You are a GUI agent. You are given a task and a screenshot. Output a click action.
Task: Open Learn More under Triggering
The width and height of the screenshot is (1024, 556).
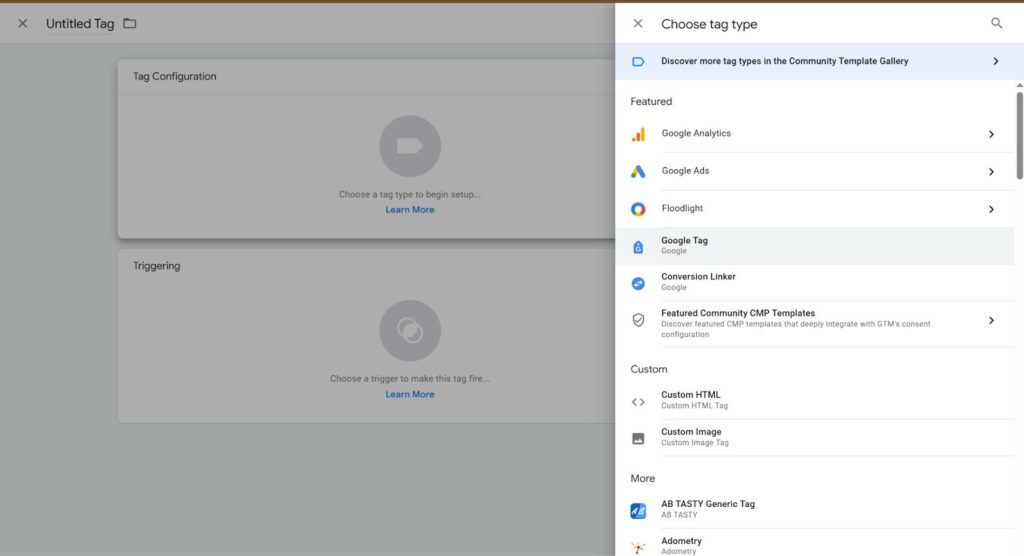409,395
